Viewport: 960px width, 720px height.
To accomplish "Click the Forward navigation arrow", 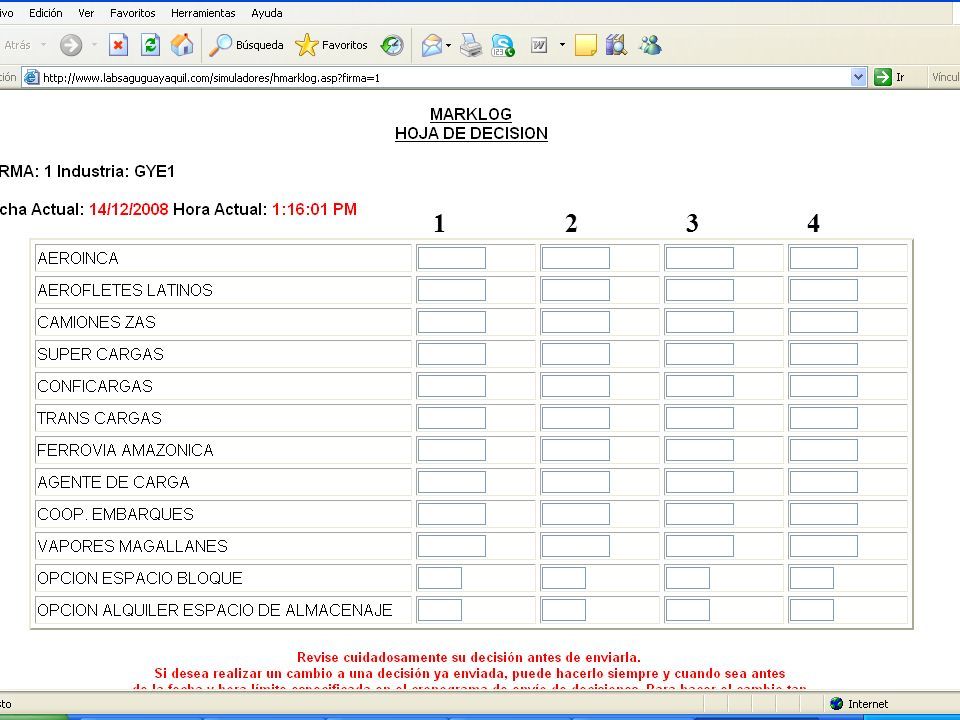I will click(x=71, y=45).
